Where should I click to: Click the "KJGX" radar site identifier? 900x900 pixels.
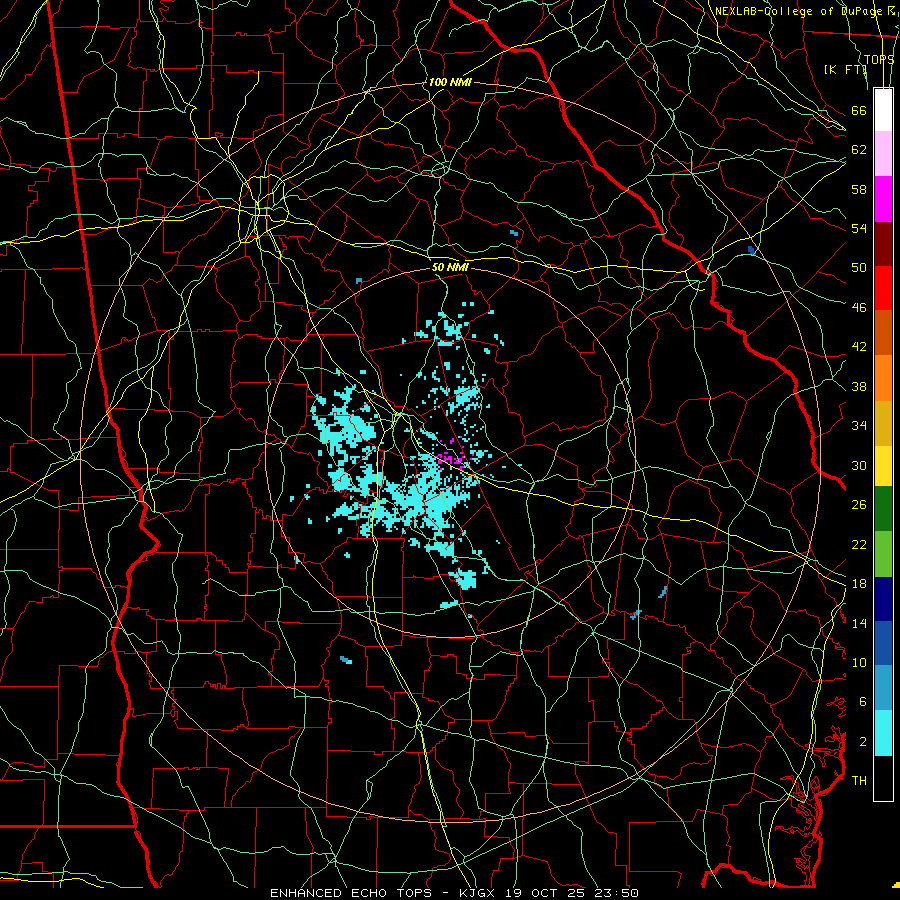point(476,893)
